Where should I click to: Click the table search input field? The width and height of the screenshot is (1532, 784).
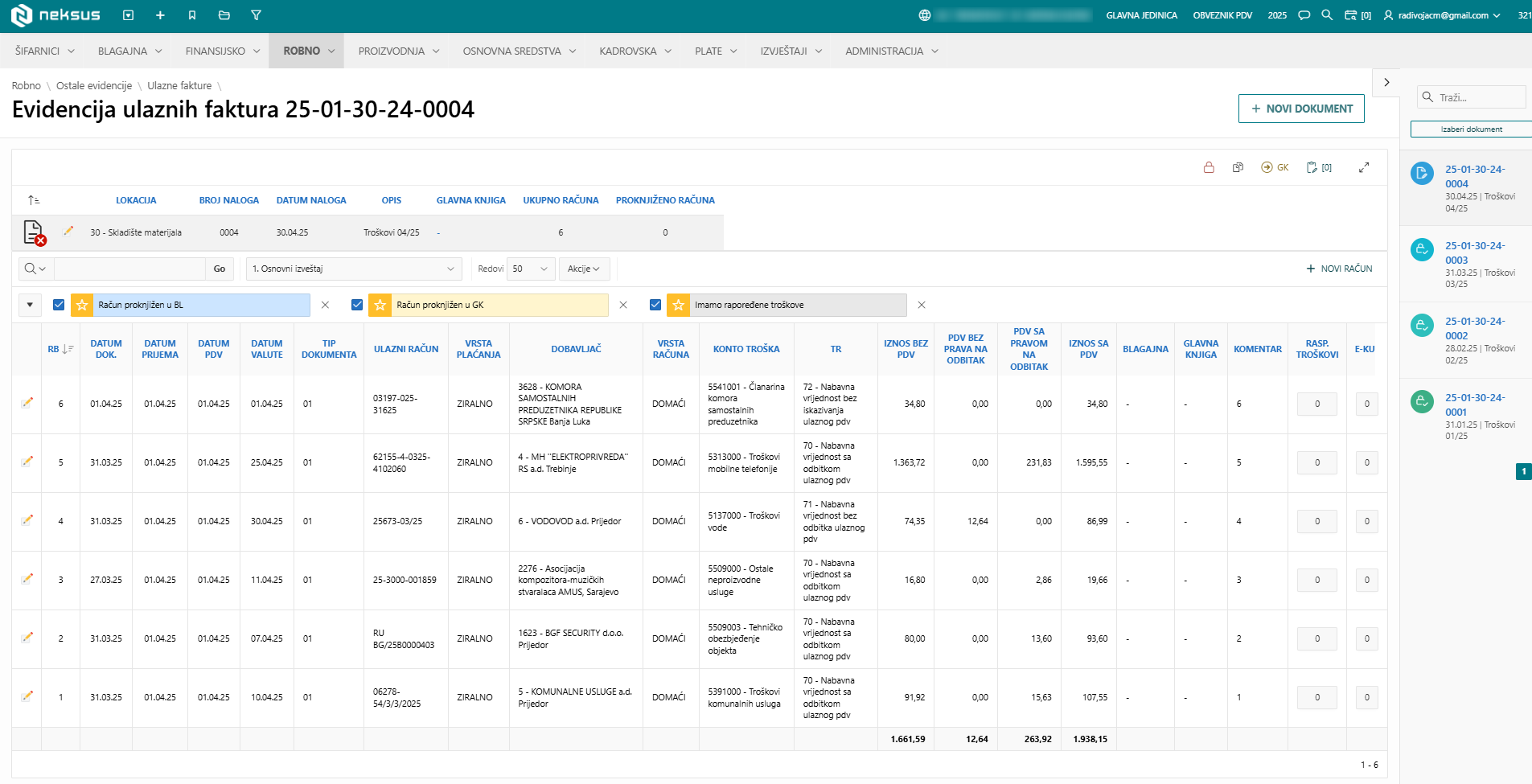point(129,269)
